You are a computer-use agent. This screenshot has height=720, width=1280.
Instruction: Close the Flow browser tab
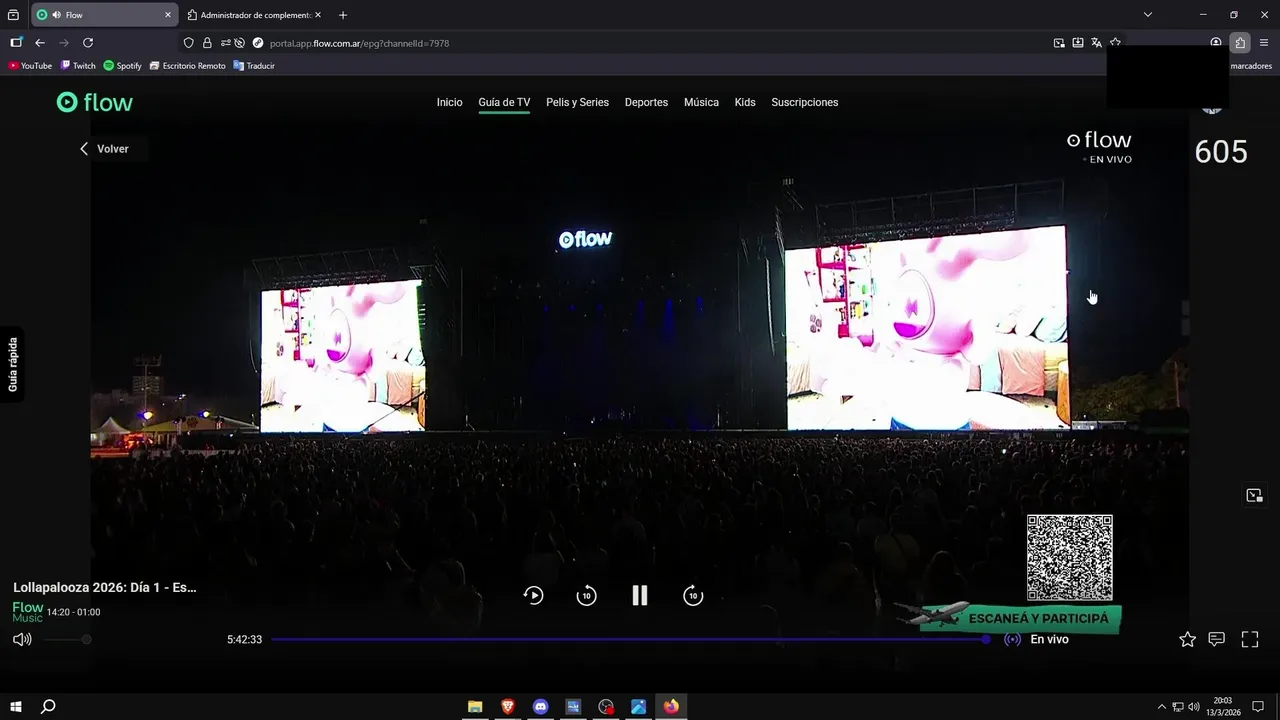click(168, 15)
